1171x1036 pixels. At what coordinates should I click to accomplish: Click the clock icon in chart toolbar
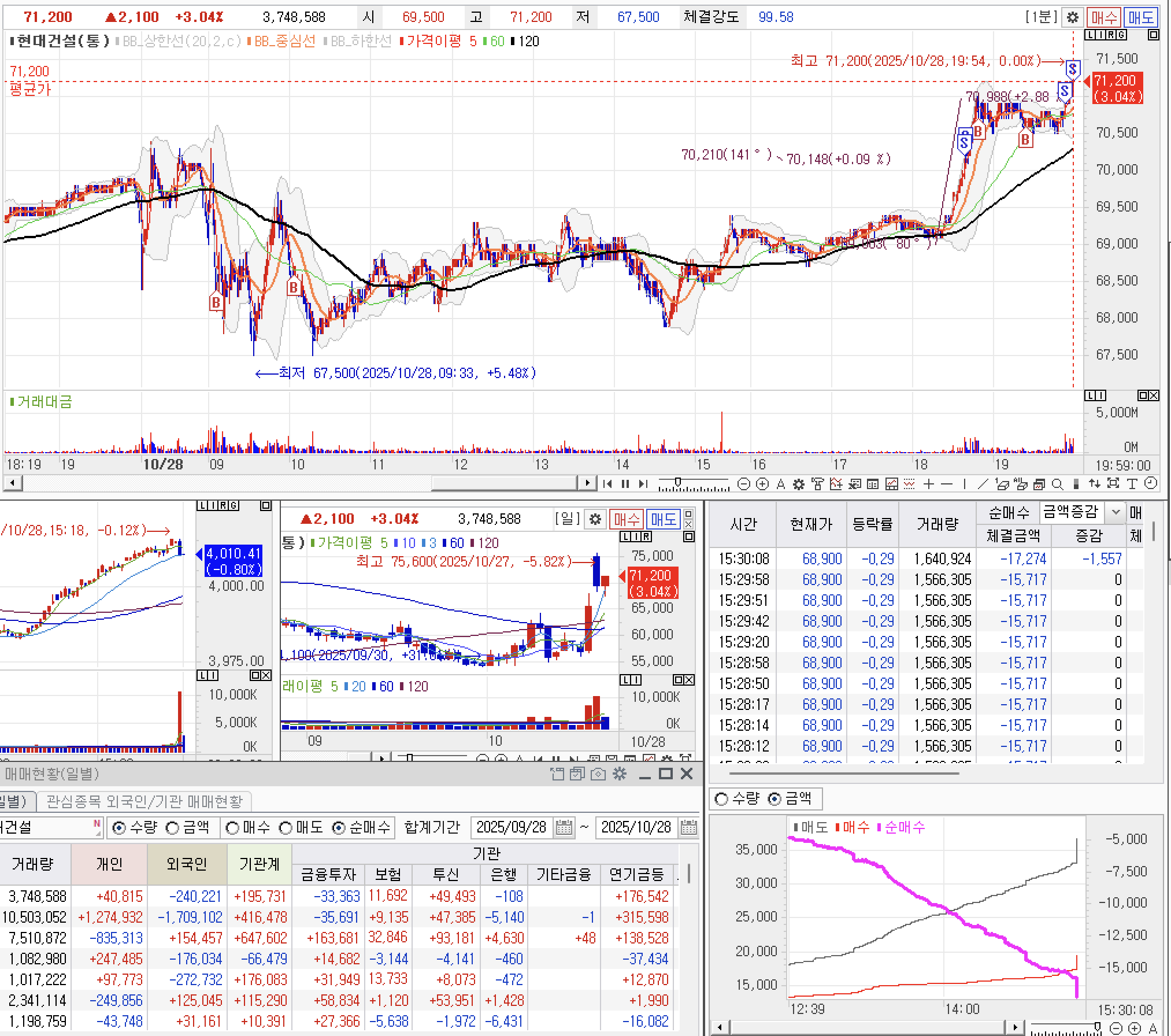coord(1151,484)
